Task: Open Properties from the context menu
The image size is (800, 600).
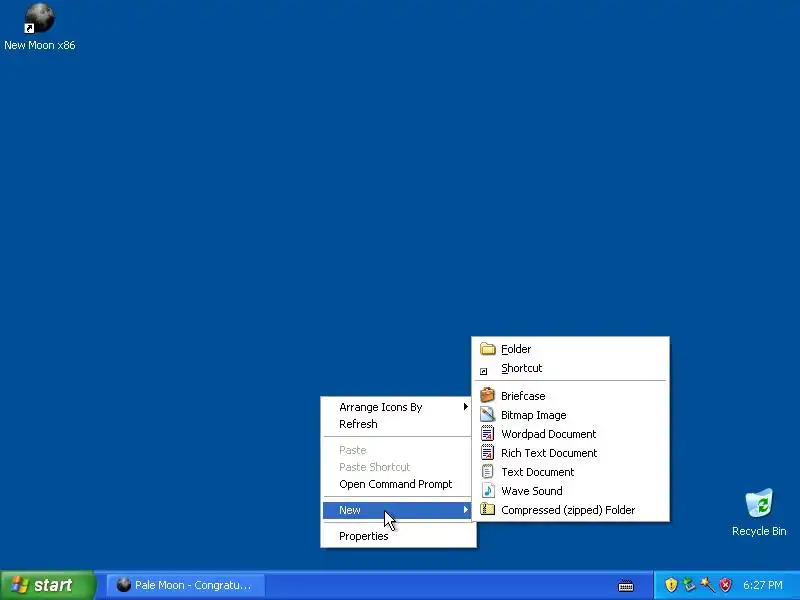Action: point(398,536)
